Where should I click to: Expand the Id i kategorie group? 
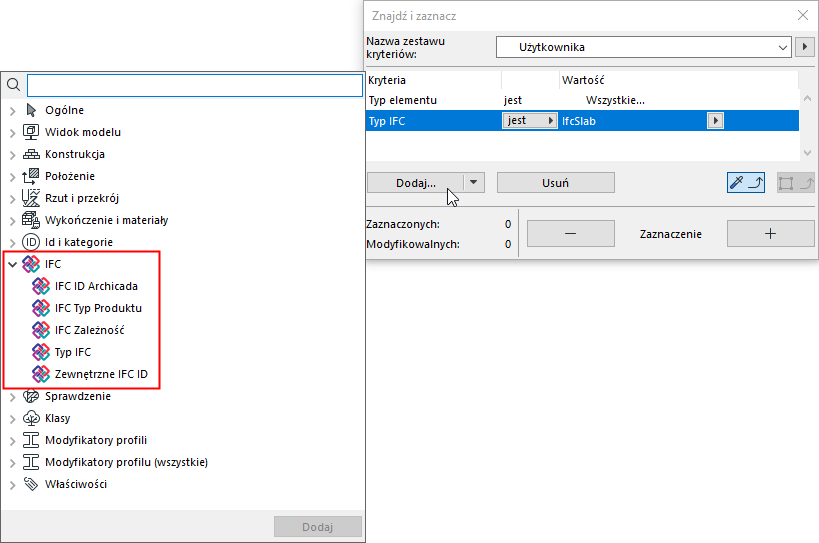tap(13, 242)
